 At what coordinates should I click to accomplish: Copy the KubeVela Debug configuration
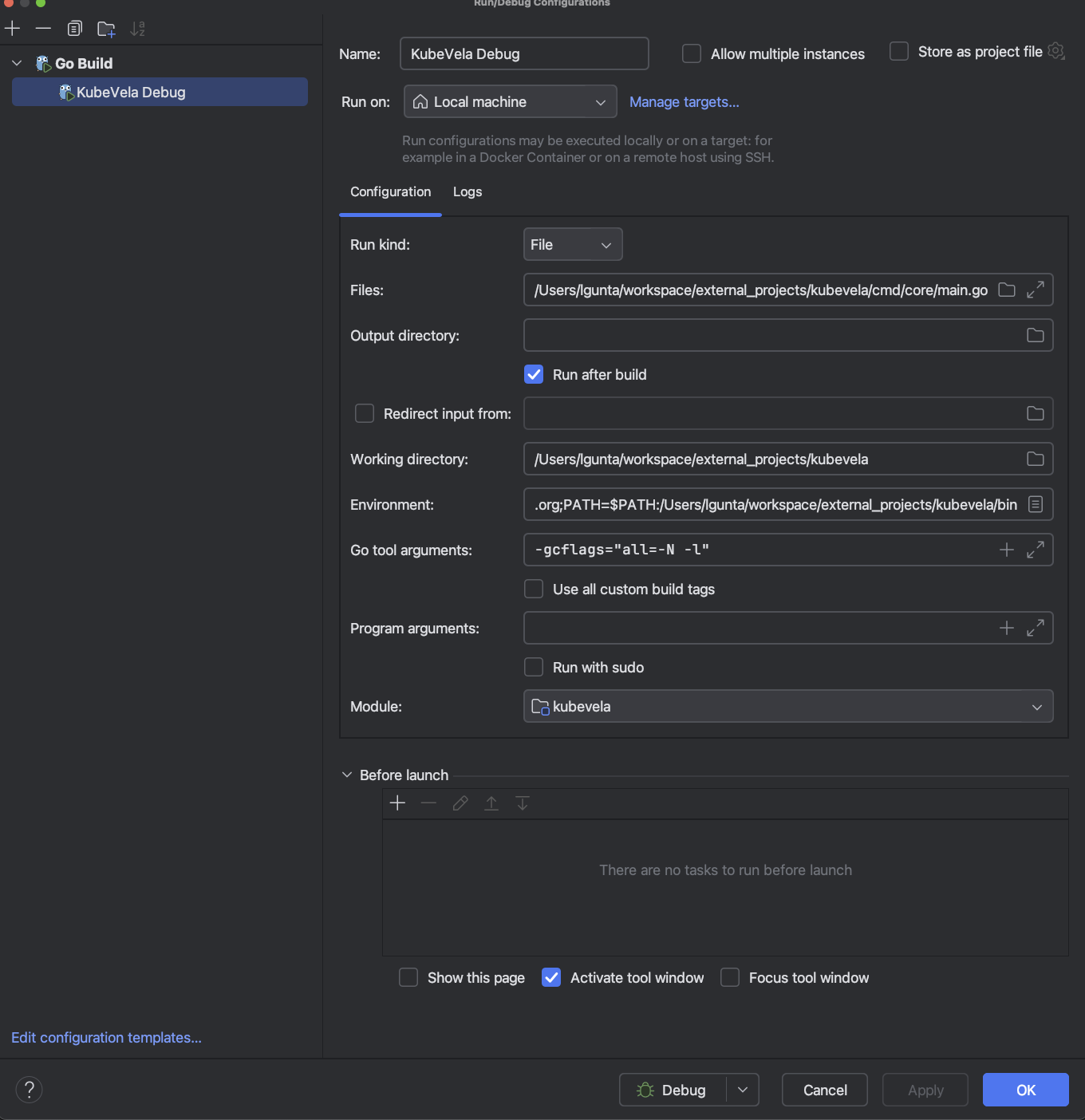tap(74, 28)
